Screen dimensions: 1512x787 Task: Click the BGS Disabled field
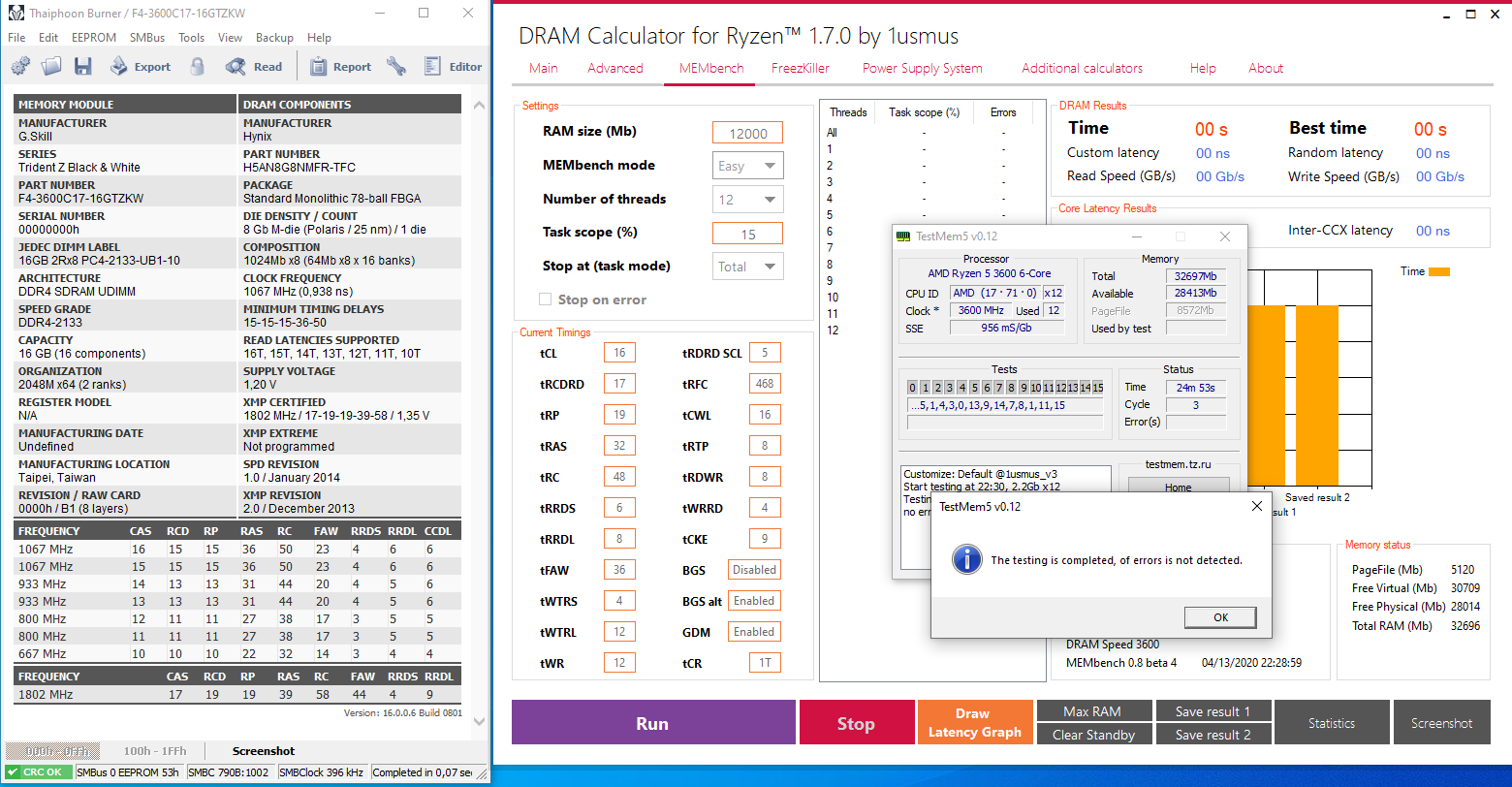coord(754,570)
